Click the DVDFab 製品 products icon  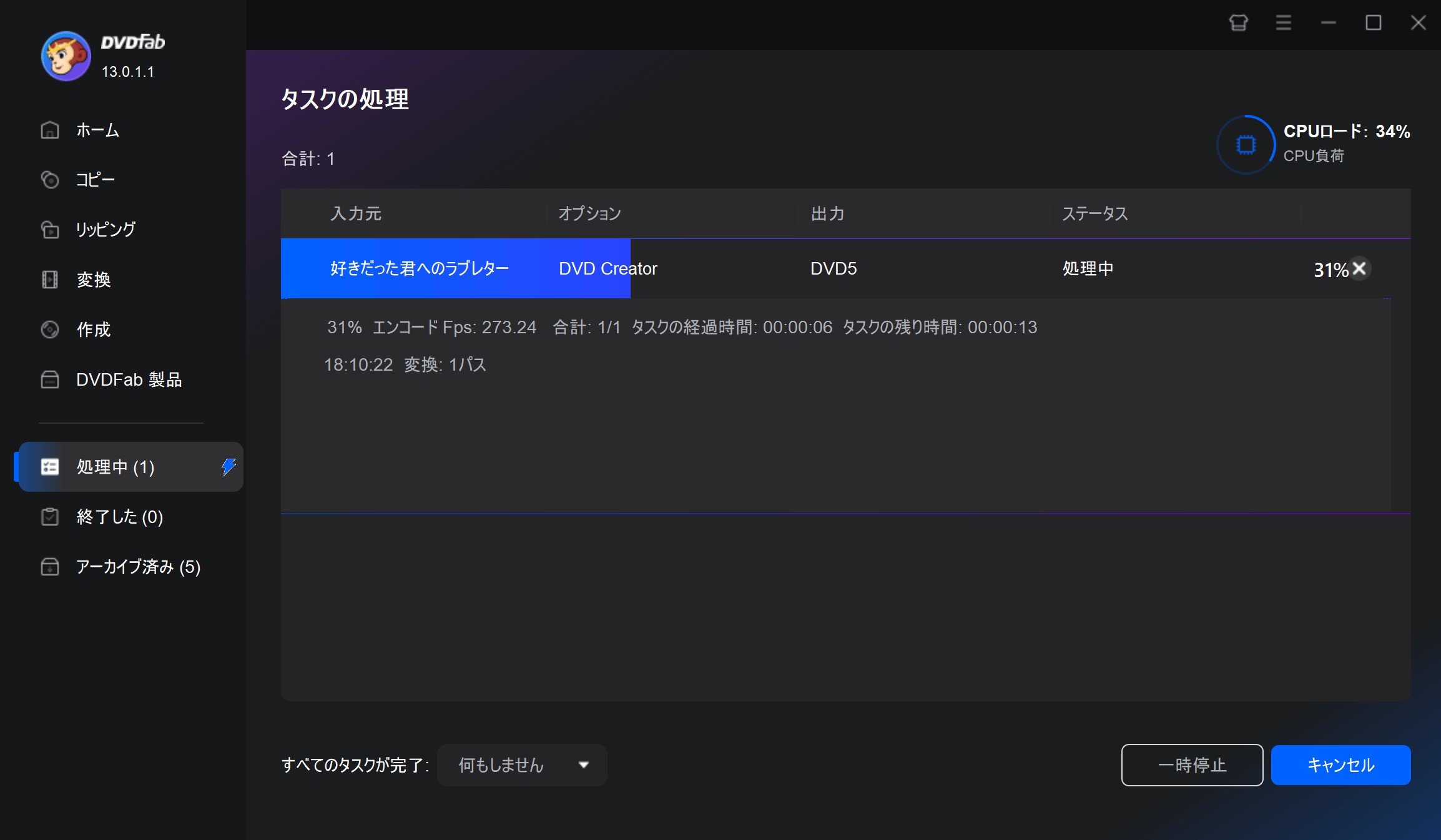click(50, 379)
